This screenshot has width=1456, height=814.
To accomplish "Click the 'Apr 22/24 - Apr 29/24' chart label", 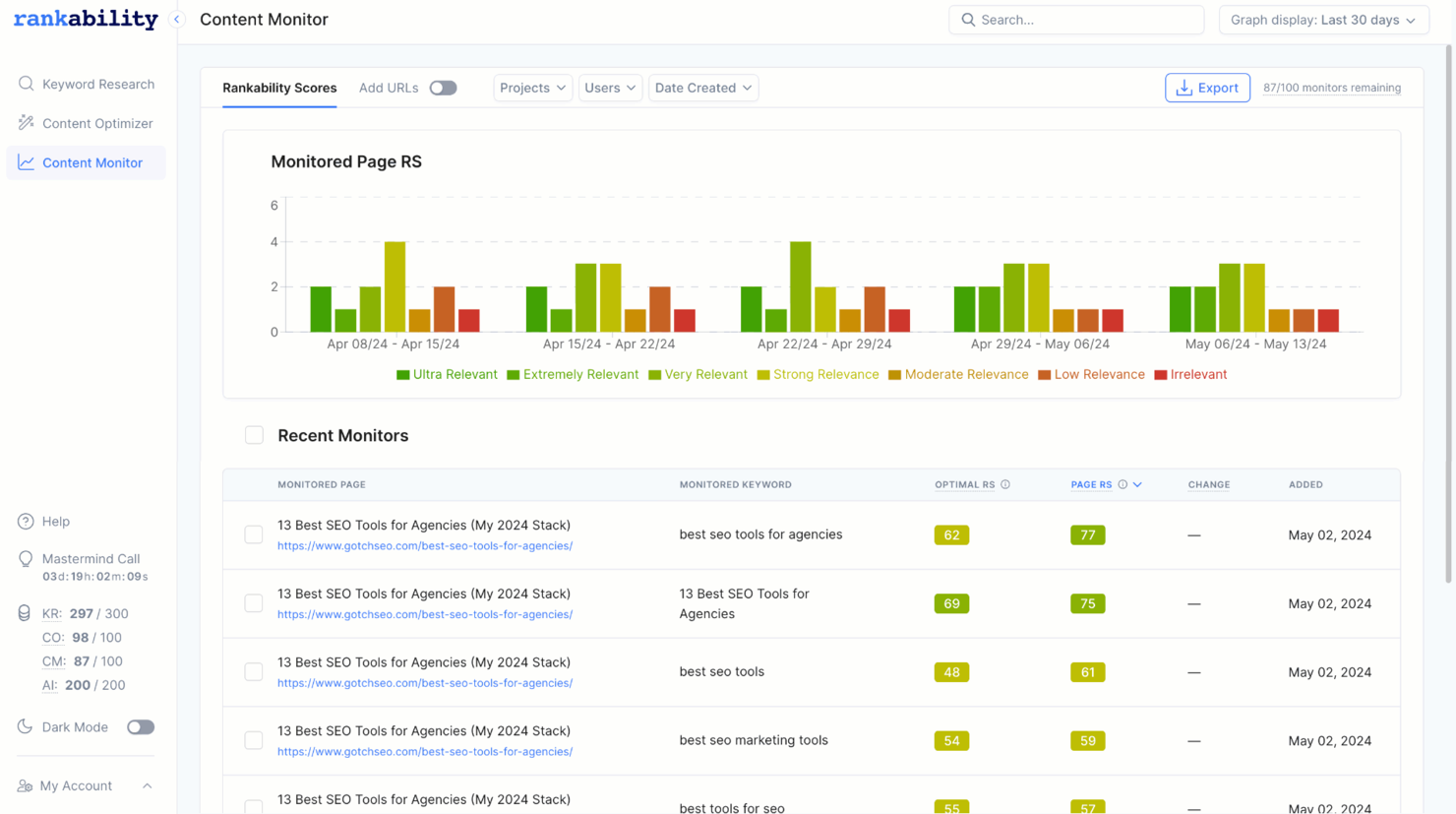I will 824,344.
